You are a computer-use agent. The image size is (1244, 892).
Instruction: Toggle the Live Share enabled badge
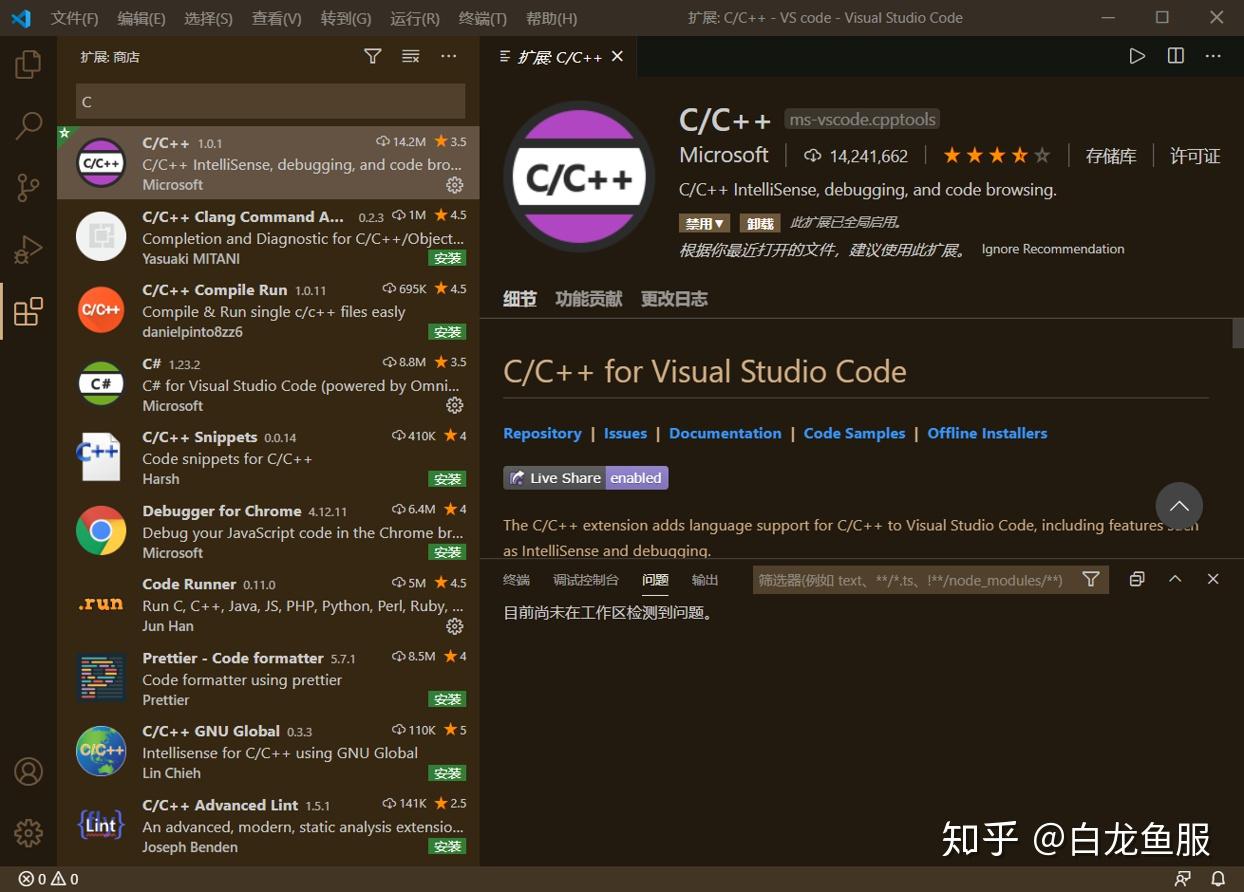click(x=636, y=477)
